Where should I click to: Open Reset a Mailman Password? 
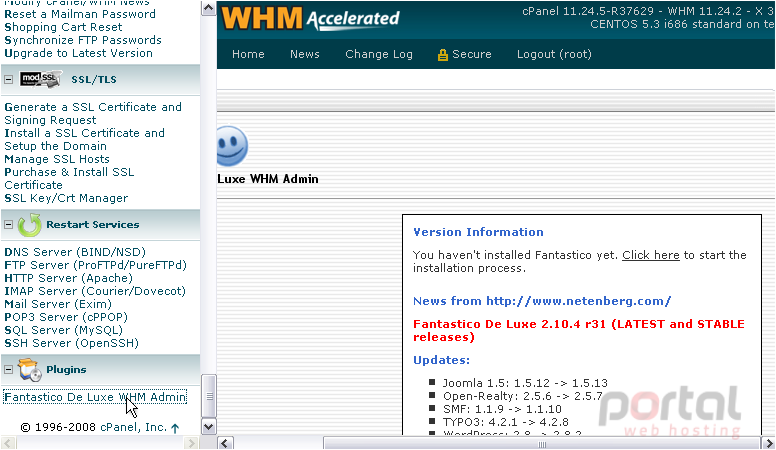80,14
